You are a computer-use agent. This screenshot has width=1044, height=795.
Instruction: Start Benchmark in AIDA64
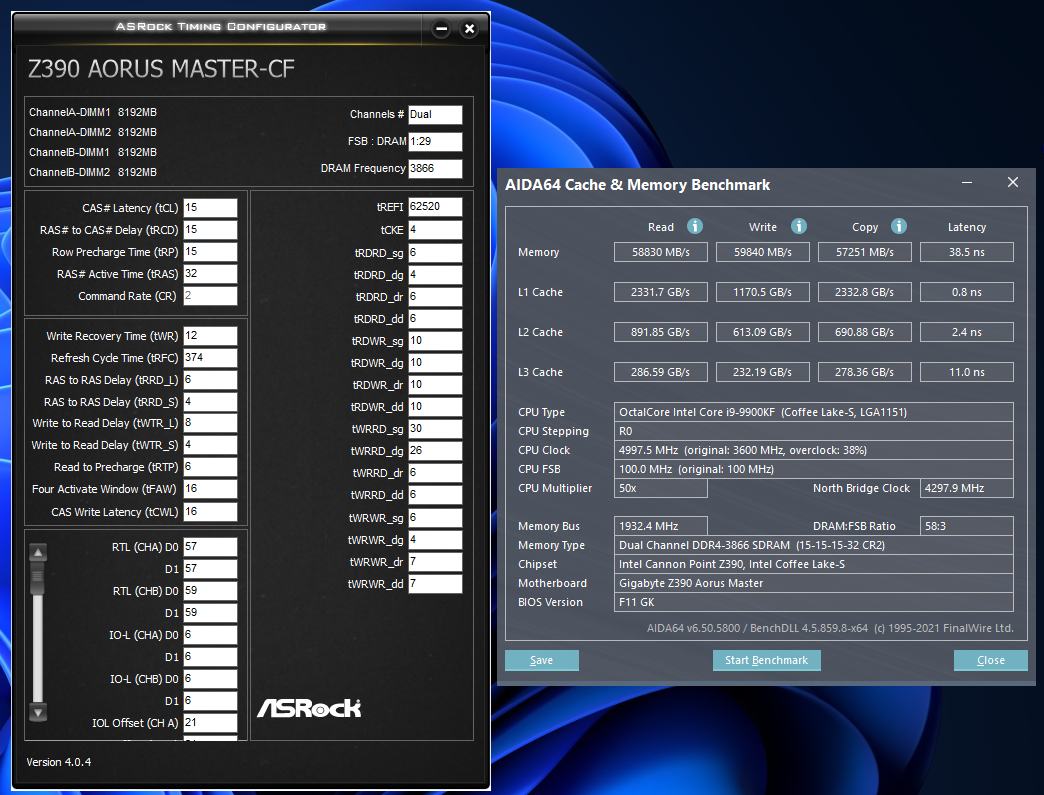point(766,661)
